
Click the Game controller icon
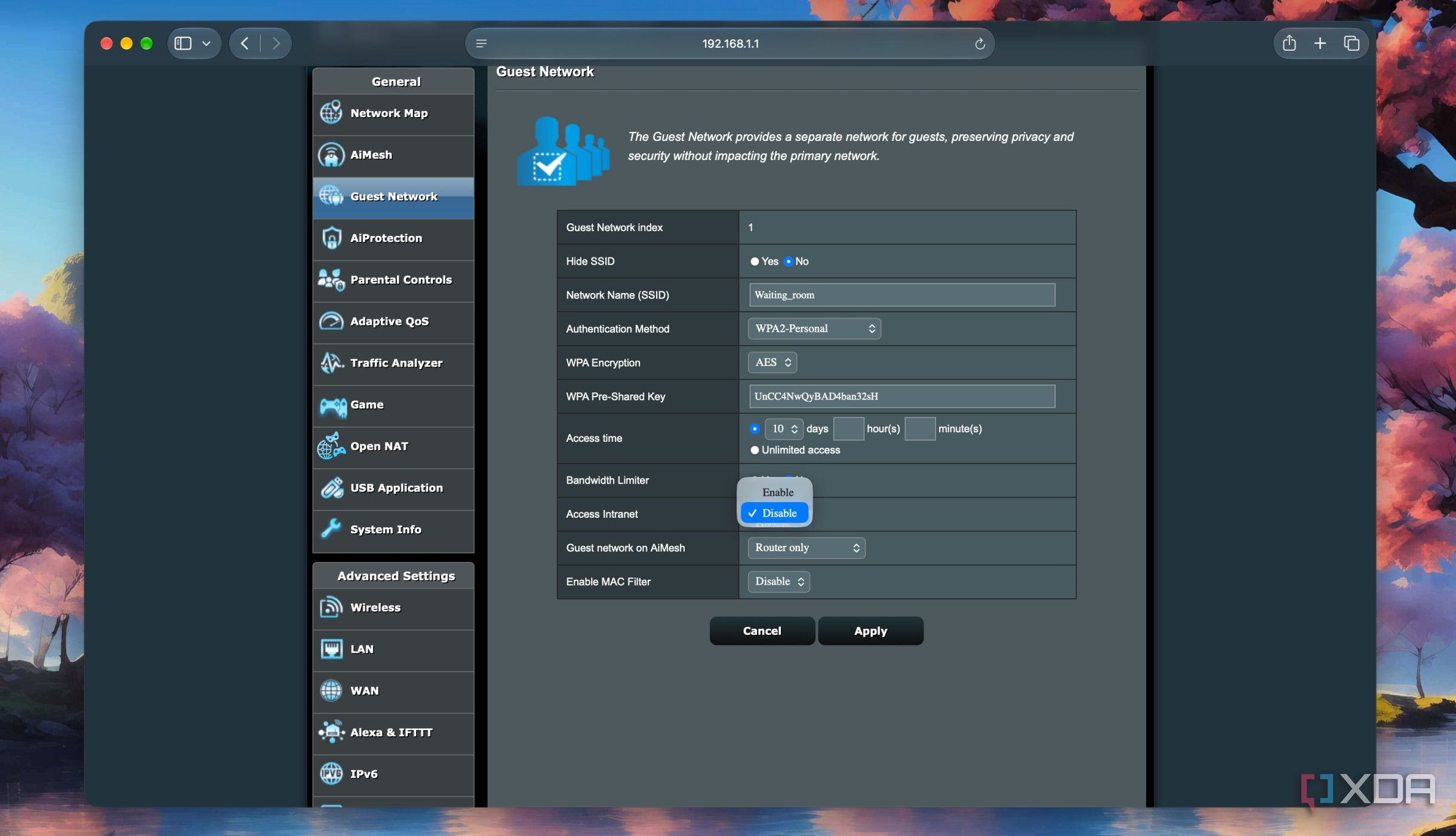[333, 406]
